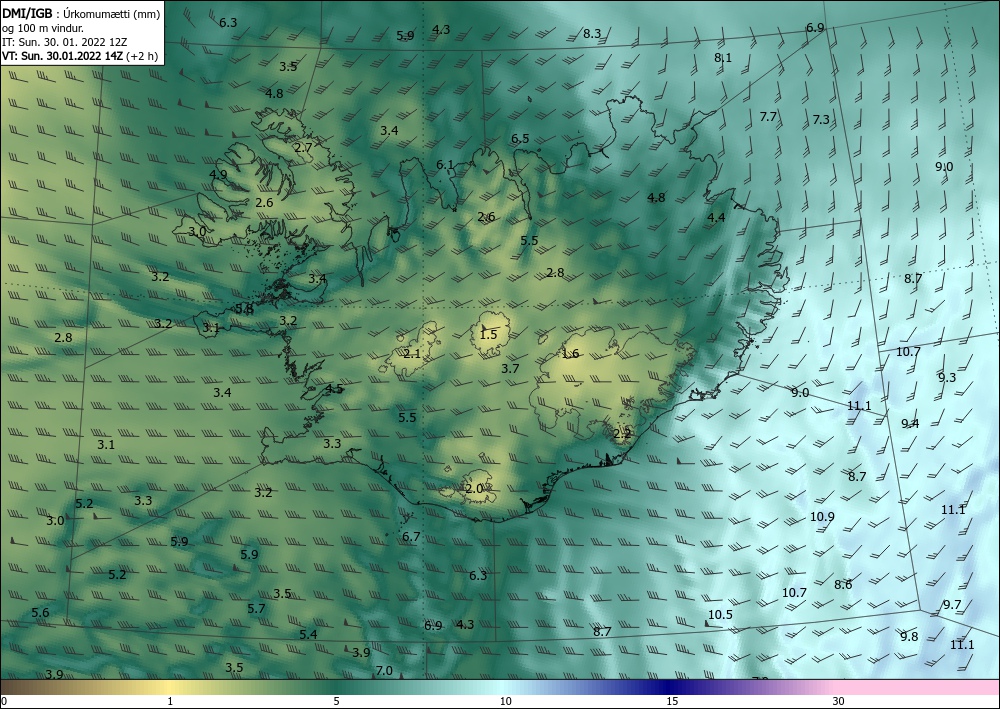Click the value 7.3
The image size is (1000, 709).
(x=821, y=120)
